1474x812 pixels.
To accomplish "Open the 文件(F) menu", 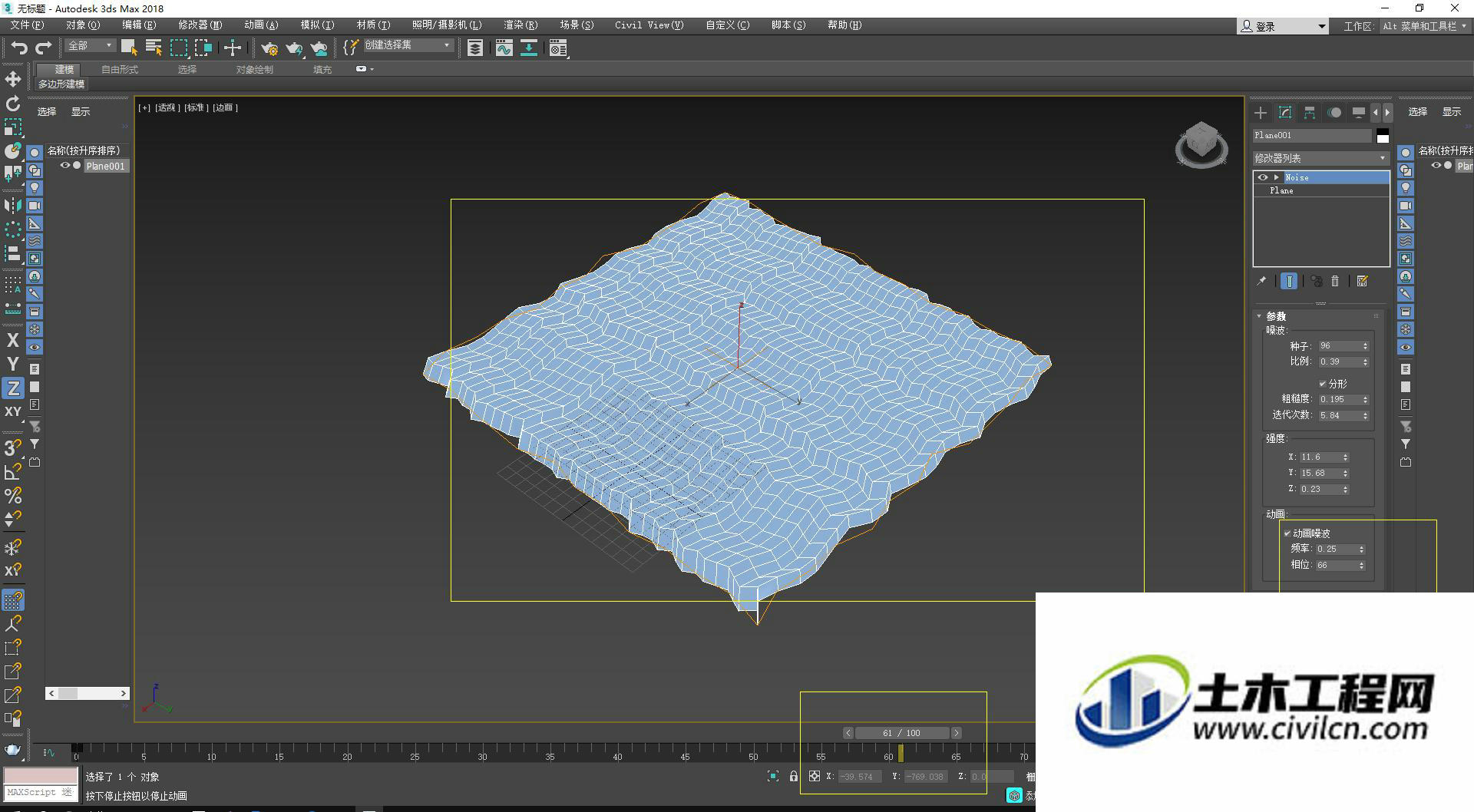I will click(27, 25).
